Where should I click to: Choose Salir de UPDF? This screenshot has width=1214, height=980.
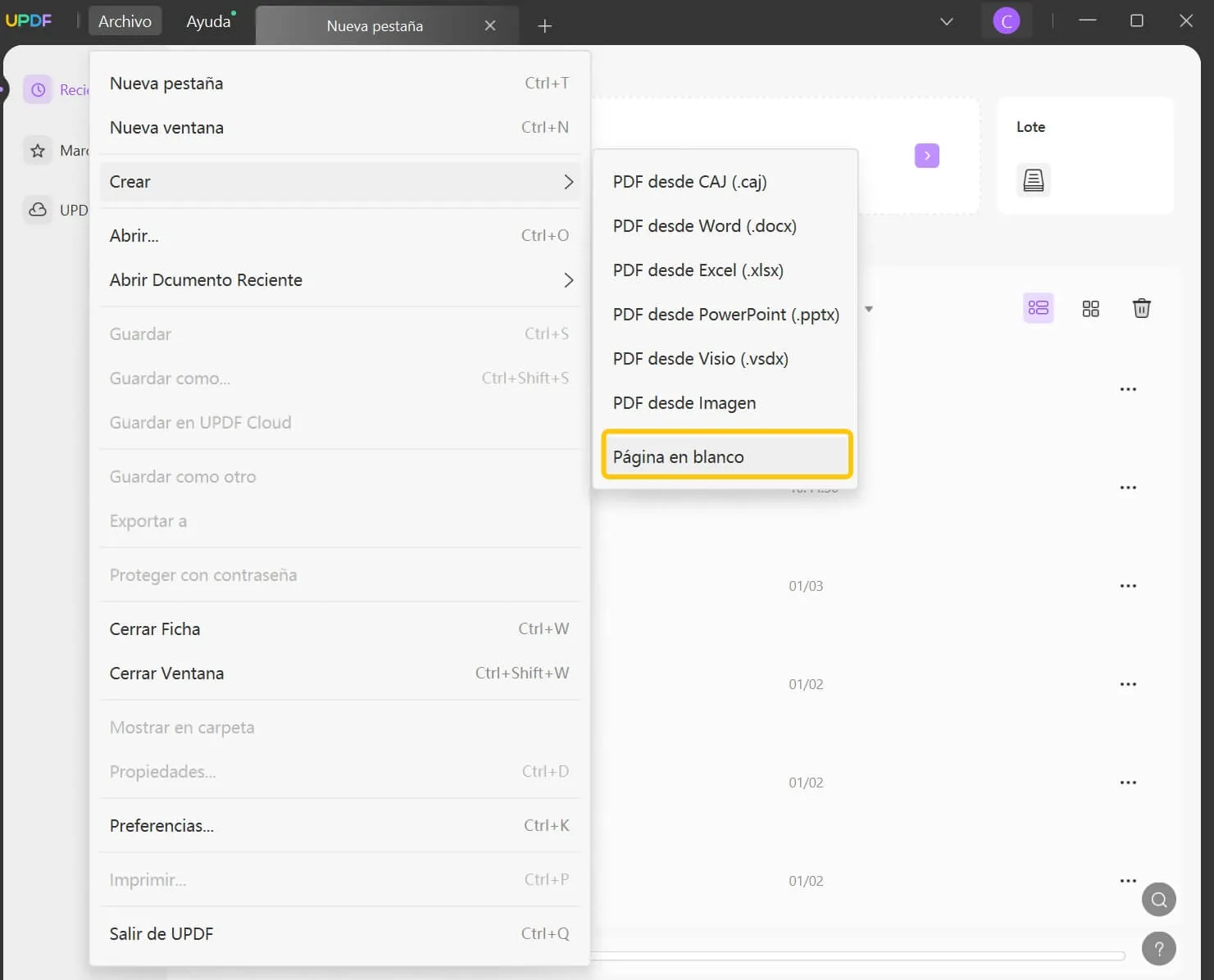[x=339, y=934]
